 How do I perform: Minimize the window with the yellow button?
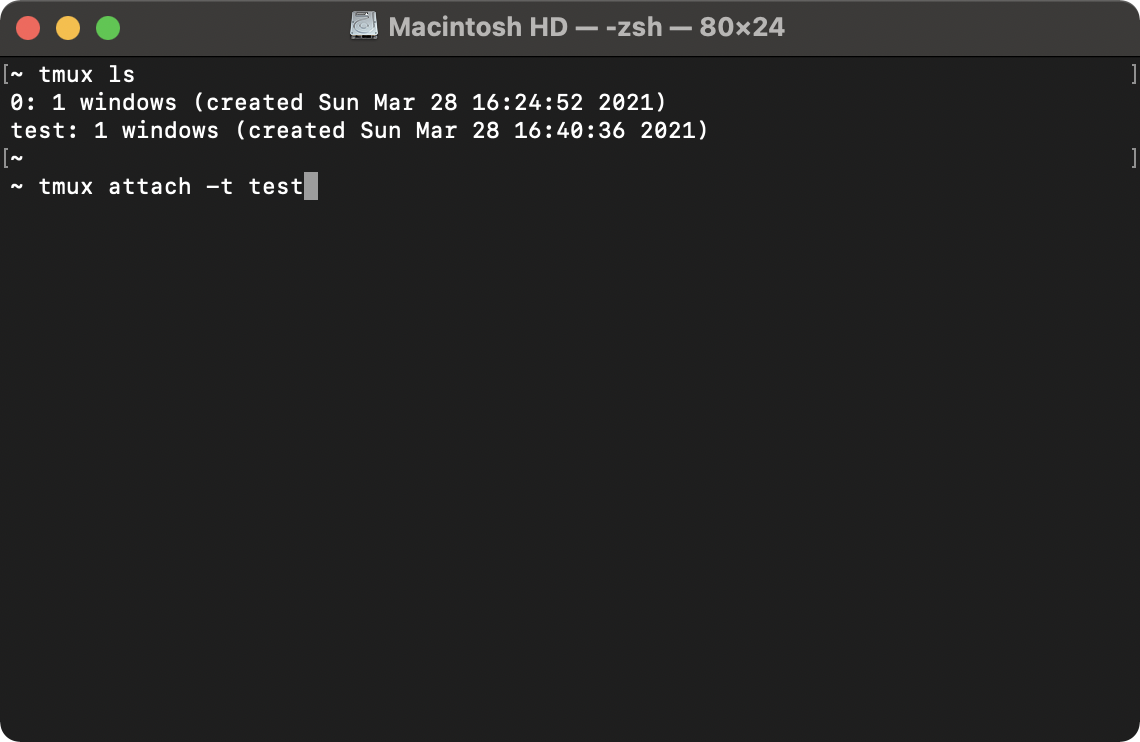tap(68, 28)
